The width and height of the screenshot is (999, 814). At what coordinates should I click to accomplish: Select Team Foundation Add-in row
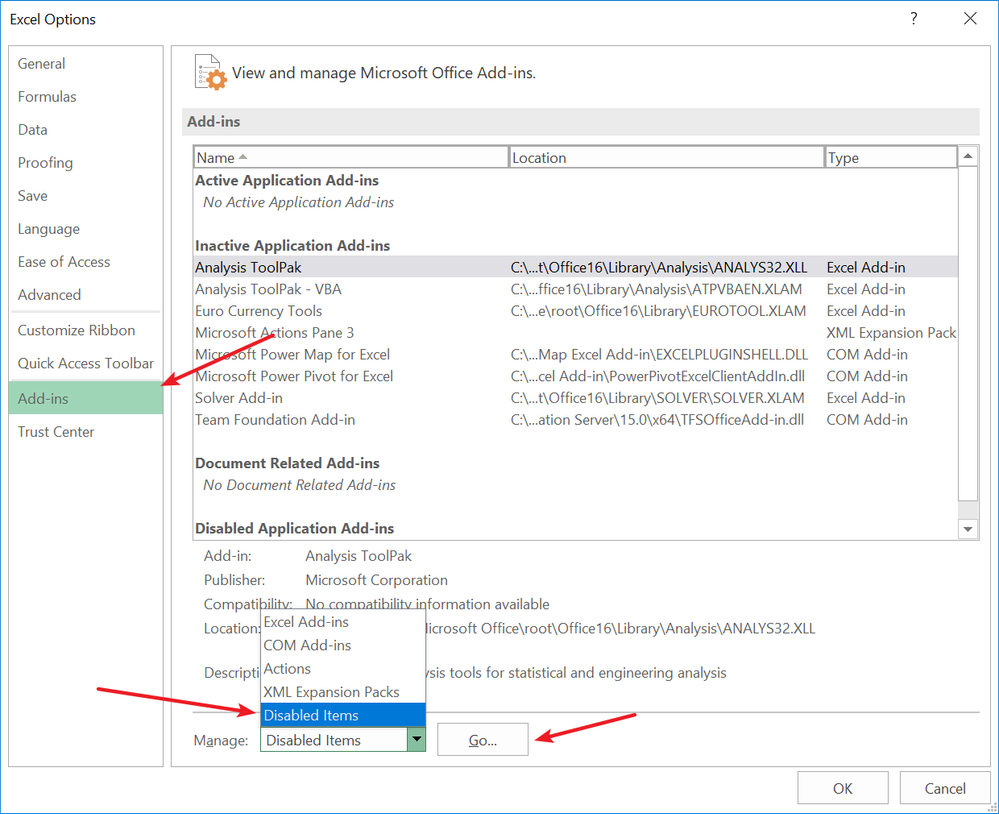point(575,420)
